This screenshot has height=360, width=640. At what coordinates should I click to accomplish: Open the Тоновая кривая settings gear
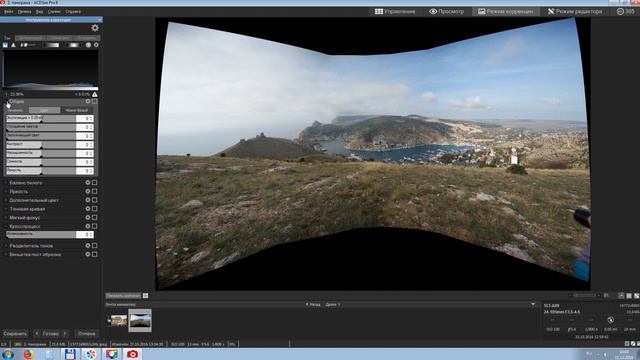click(x=88, y=209)
